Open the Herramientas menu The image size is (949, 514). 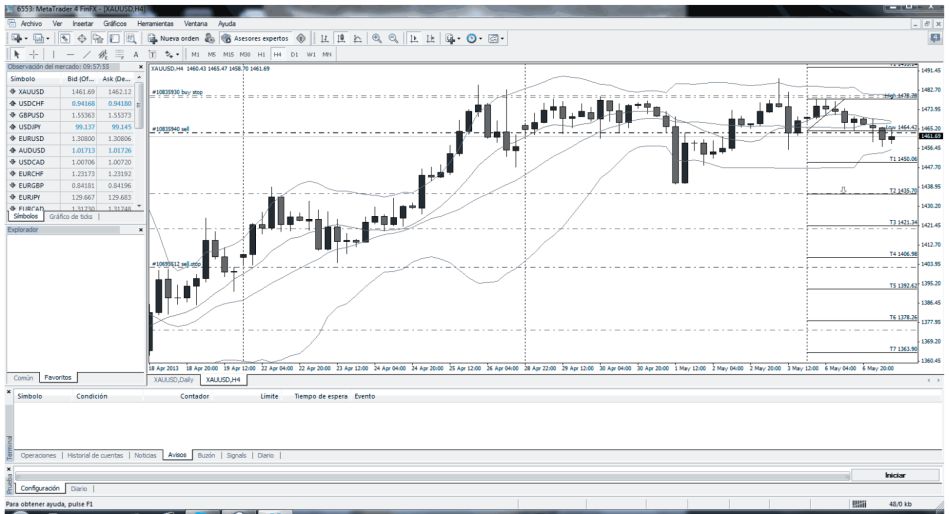pos(155,22)
